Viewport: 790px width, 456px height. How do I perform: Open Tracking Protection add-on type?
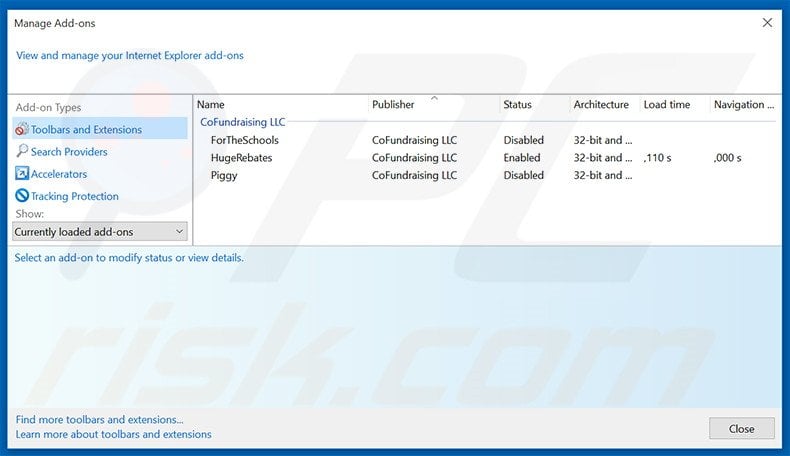[x=75, y=196]
